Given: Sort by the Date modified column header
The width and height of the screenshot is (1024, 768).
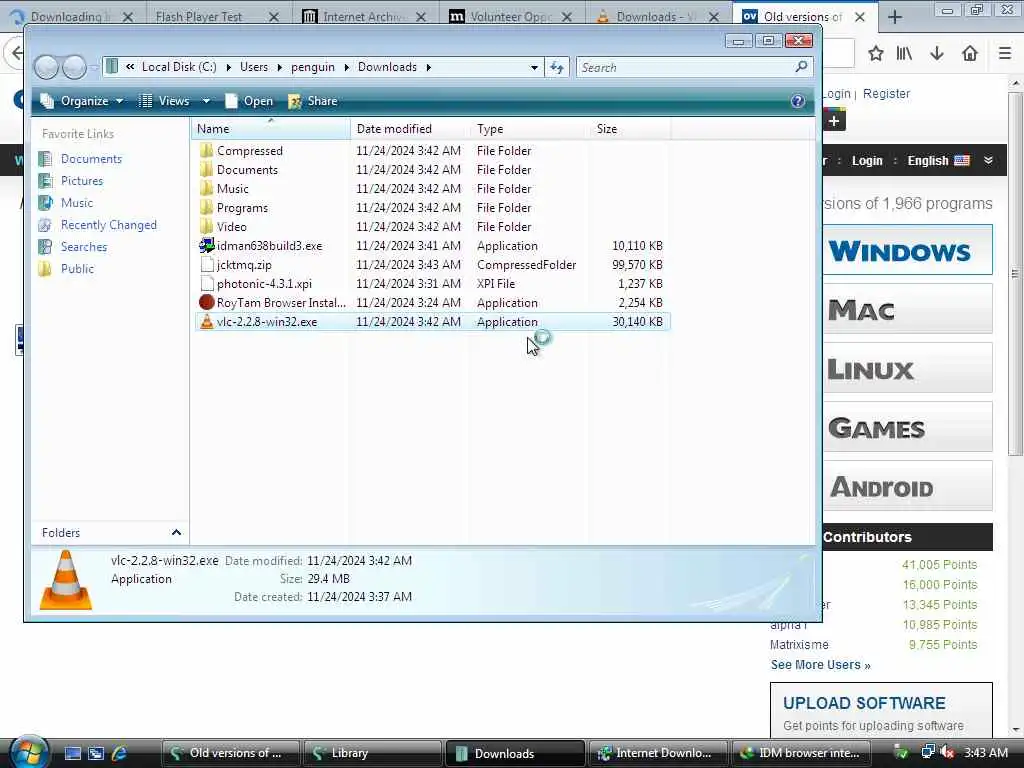Looking at the screenshot, I should coord(410,129).
